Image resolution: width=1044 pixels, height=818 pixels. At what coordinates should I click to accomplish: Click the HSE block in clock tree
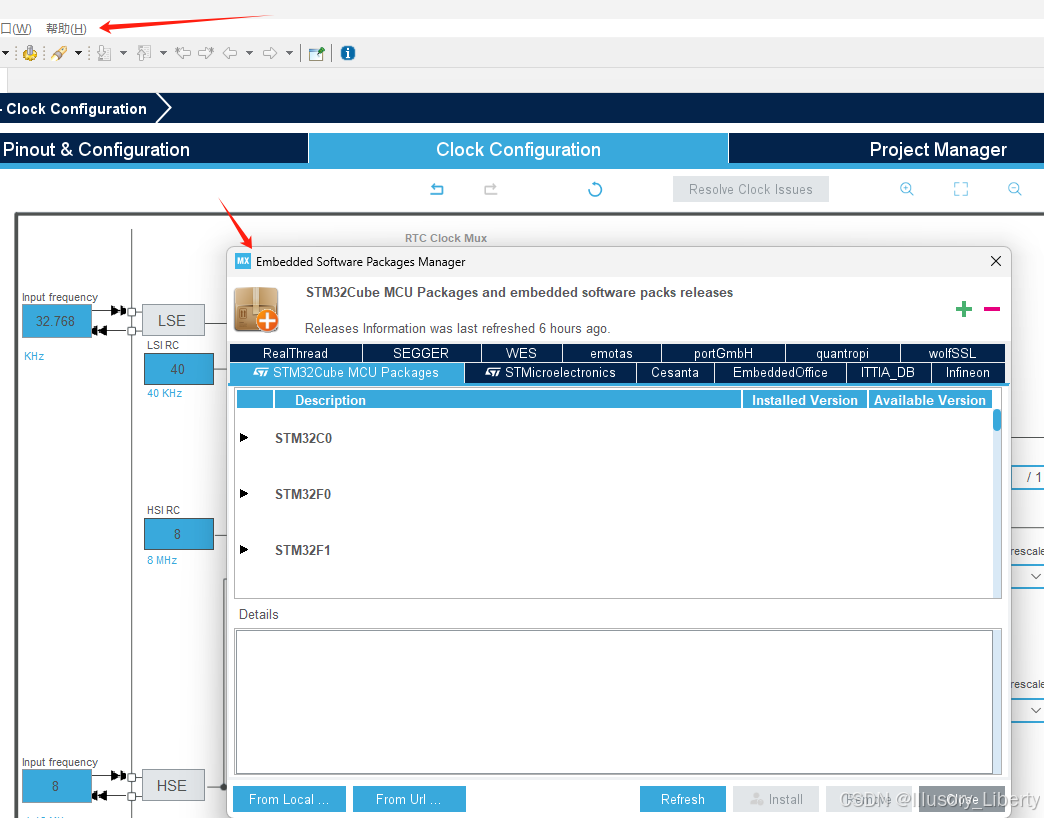tap(172, 786)
